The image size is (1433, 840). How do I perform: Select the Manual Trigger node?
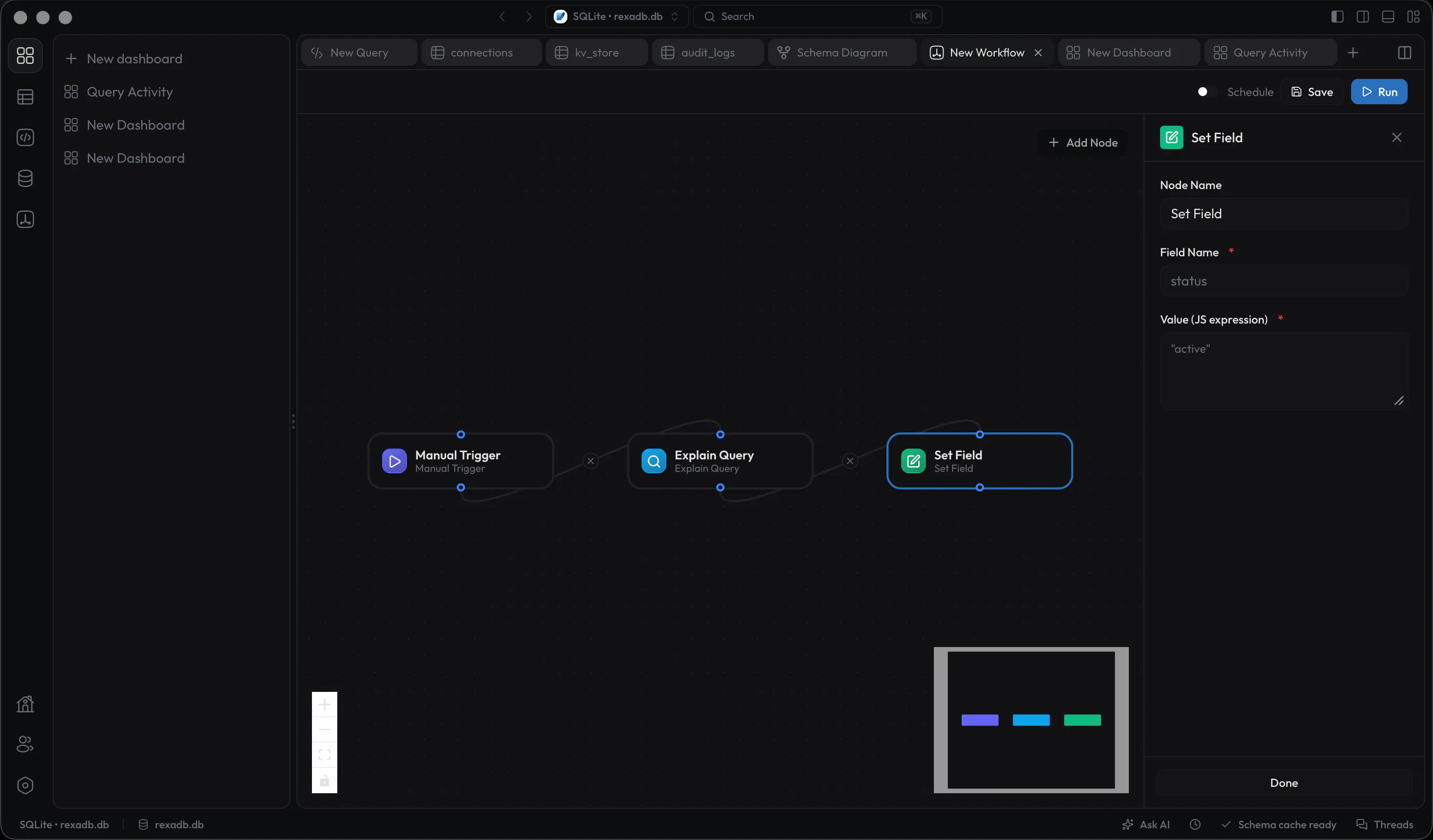[461, 461]
